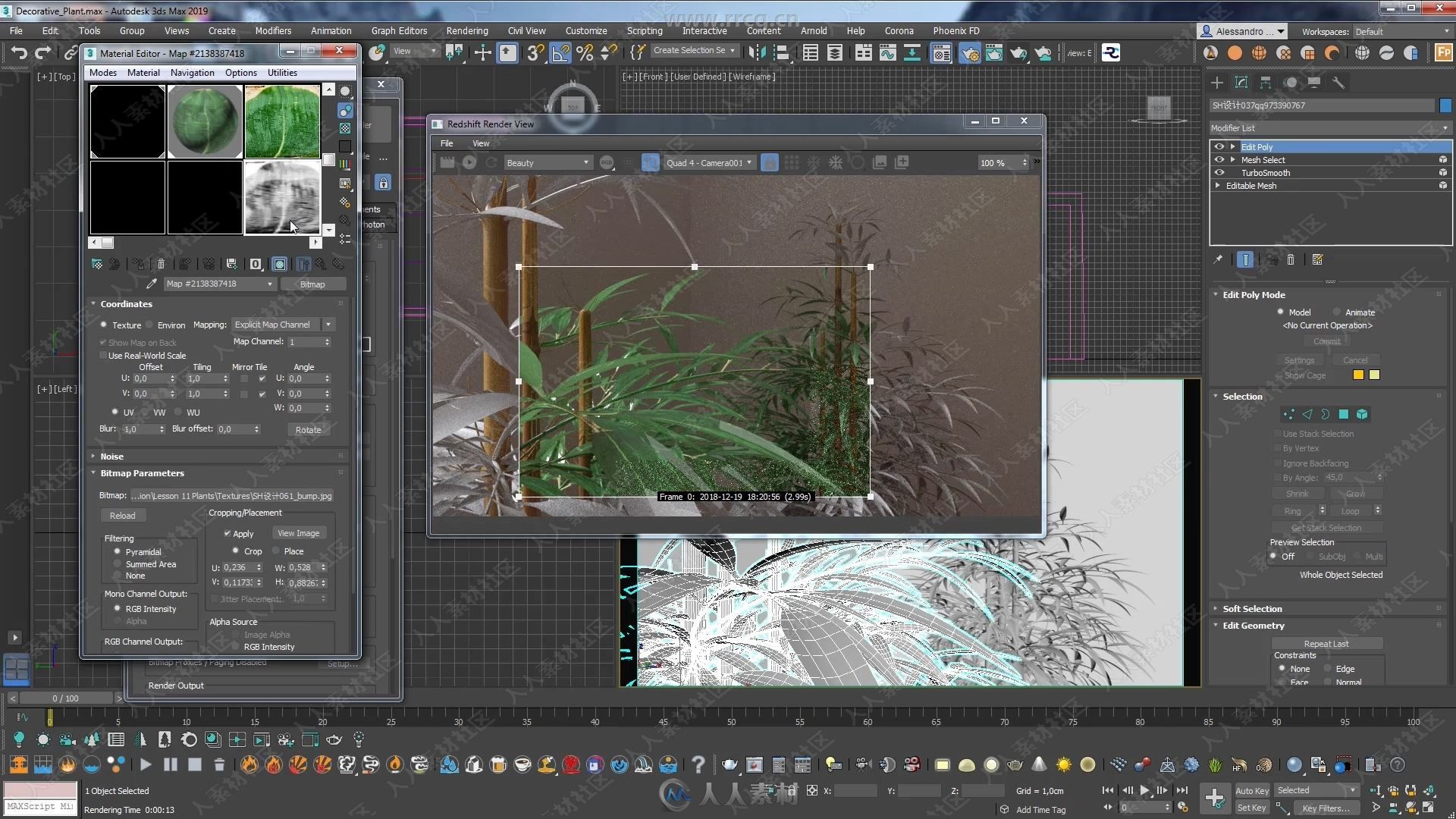Click the Show Map in Viewport icon
Screen dimensions: 1456x819
[x=279, y=264]
